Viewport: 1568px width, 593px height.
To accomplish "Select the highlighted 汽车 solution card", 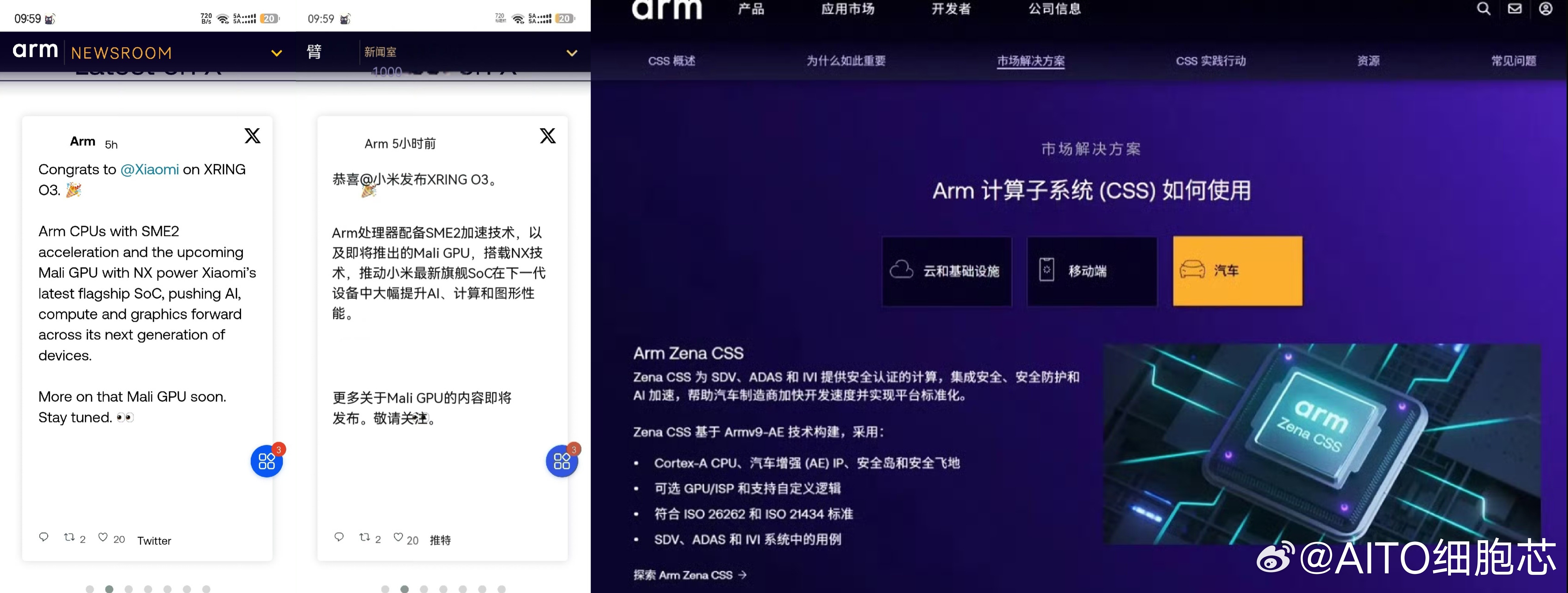I will [x=1238, y=271].
